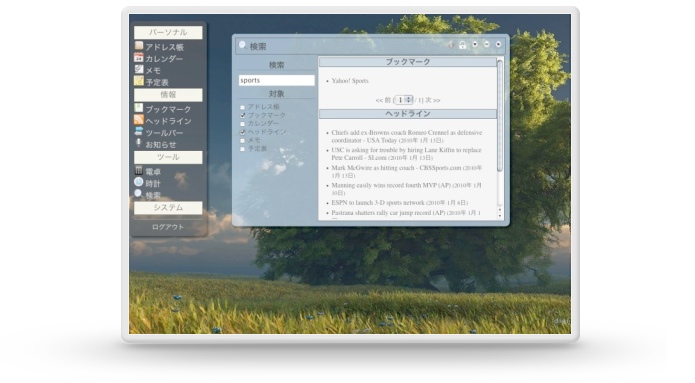Viewport: 695px width, 383px height.
Task: Open the ブックマーク bookmark sidebar icon
Action: pos(139,108)
